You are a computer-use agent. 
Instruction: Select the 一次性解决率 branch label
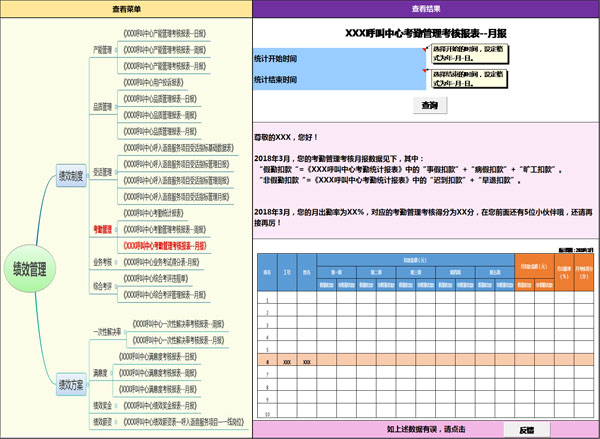click(107, 332)
